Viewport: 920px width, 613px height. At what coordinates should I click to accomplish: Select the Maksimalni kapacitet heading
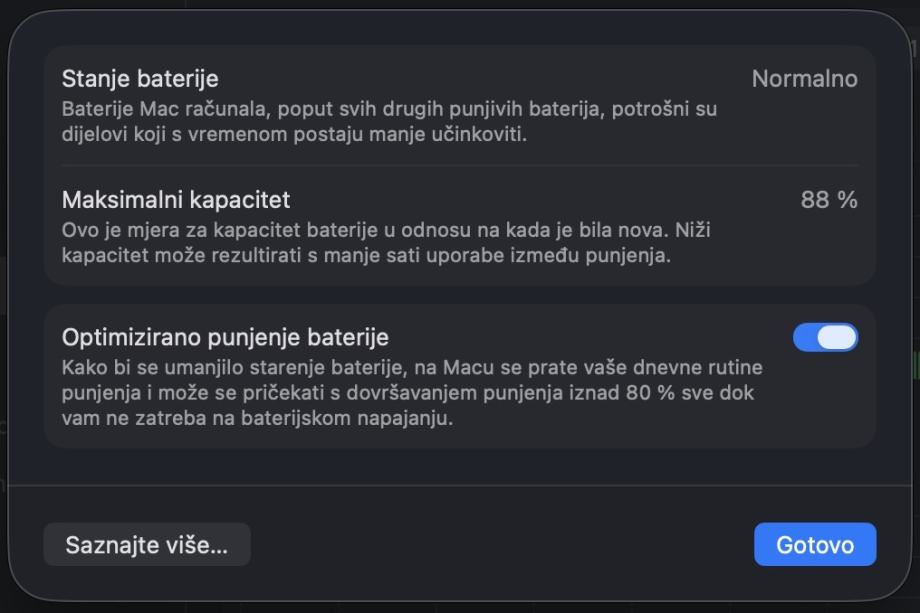pyautogui.click(x=176, y=200)
